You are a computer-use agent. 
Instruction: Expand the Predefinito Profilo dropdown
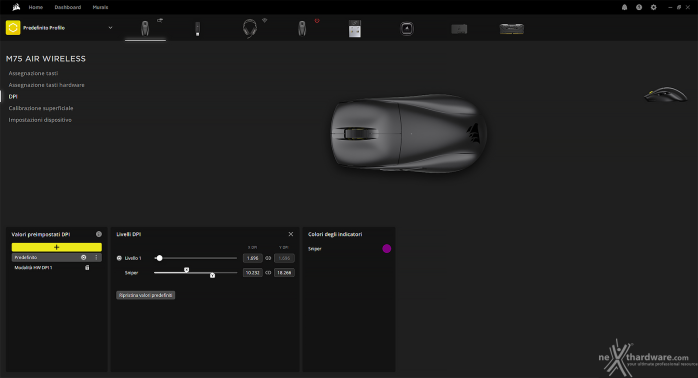pyautogui.click(x=110, y=28)
